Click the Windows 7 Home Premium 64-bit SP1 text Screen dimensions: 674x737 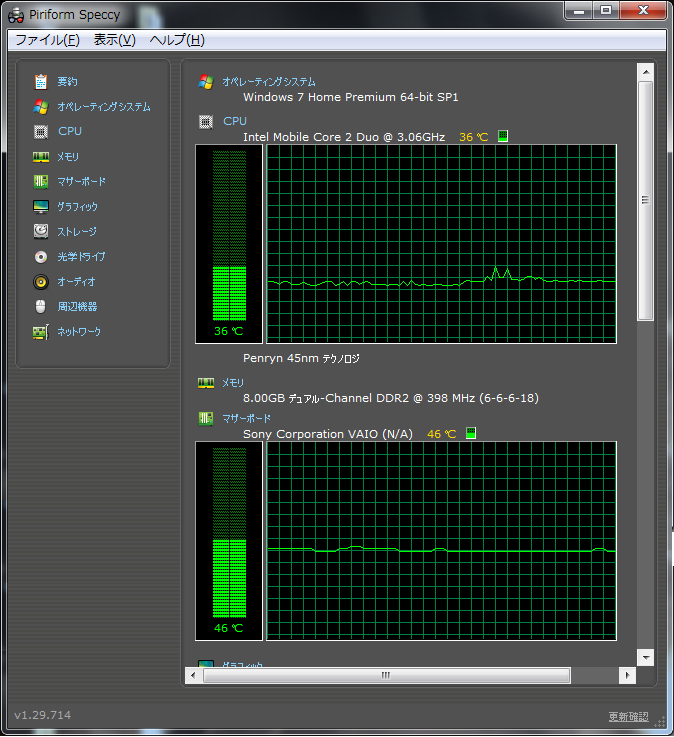pos(351,97)
